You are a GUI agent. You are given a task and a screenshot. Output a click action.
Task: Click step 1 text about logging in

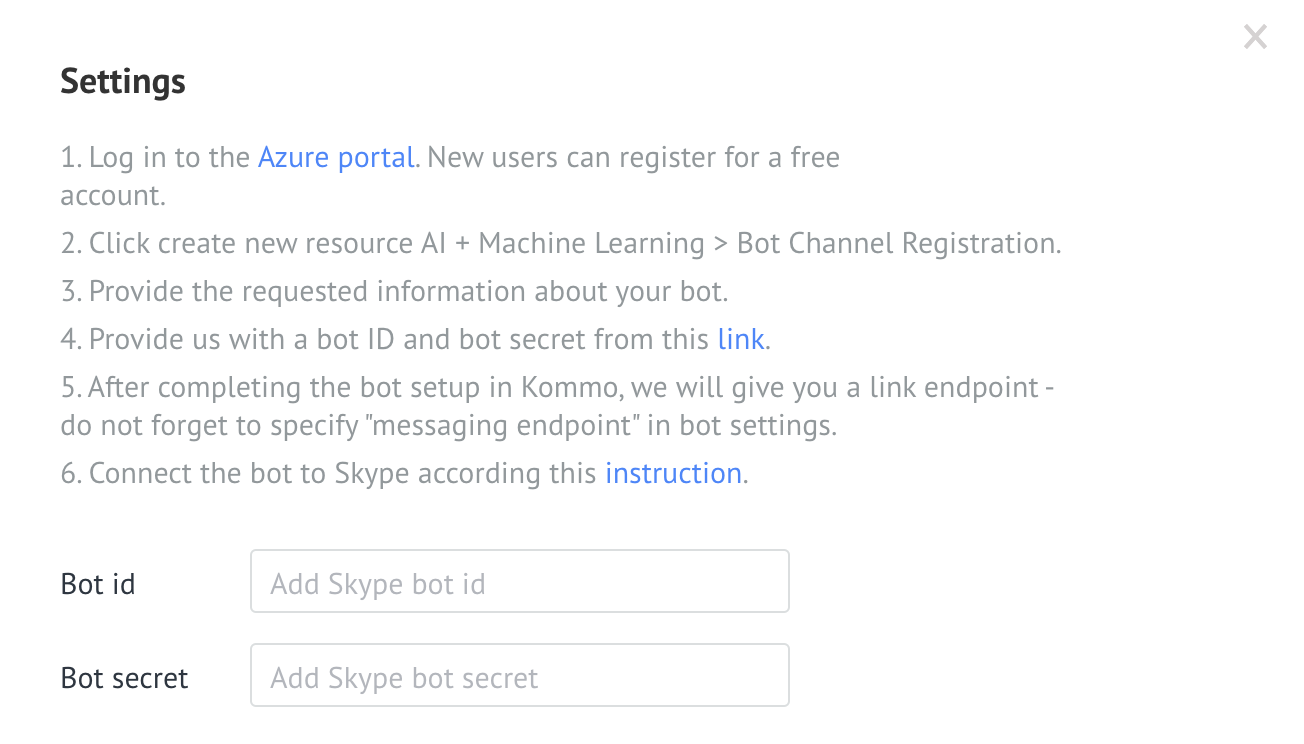pyautogui.click(x=450, y=176)
